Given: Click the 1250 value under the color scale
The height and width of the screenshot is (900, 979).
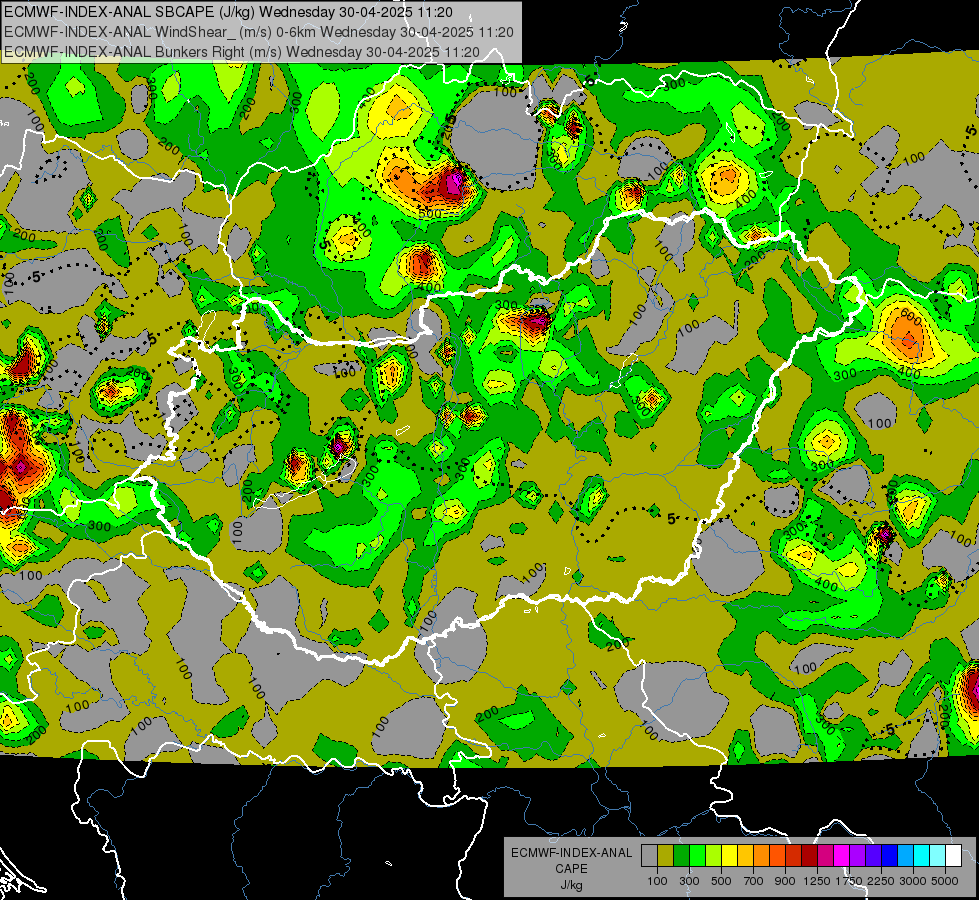Looking at the screenshot, I should pos(817,881).
